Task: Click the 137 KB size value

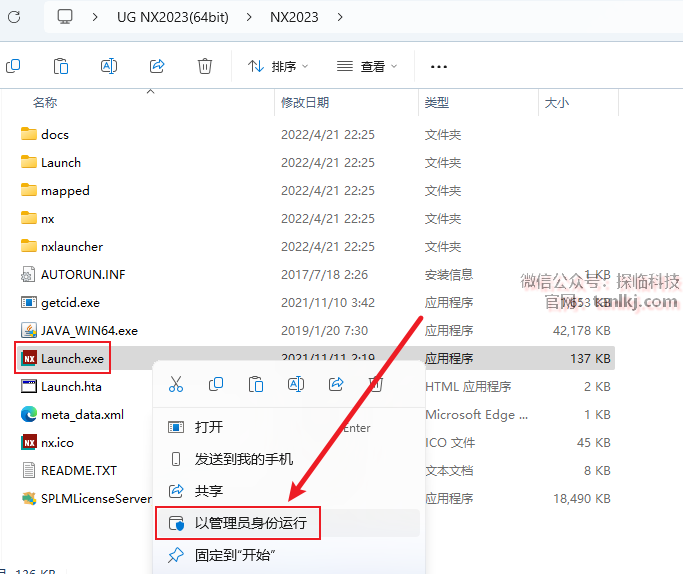Action: pyautogui.click(x=590, y=358)
